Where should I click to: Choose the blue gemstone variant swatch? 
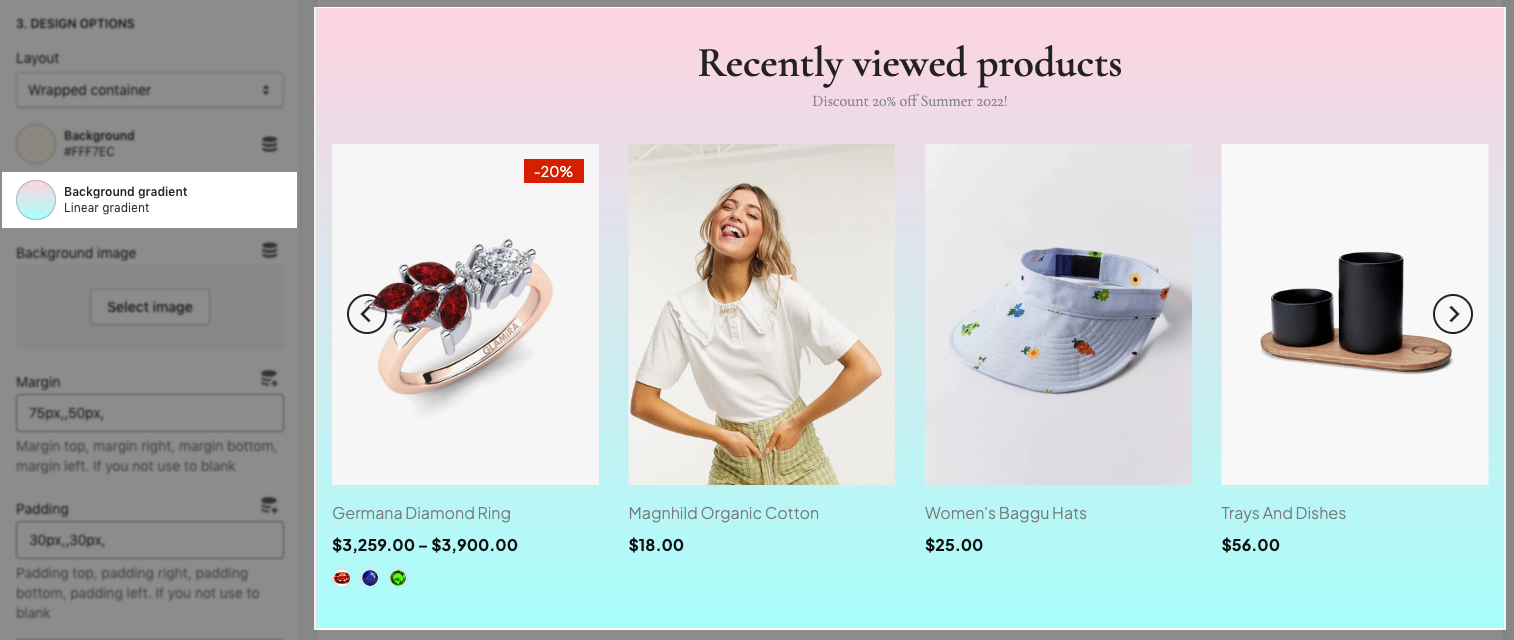[x=370, y=577]
